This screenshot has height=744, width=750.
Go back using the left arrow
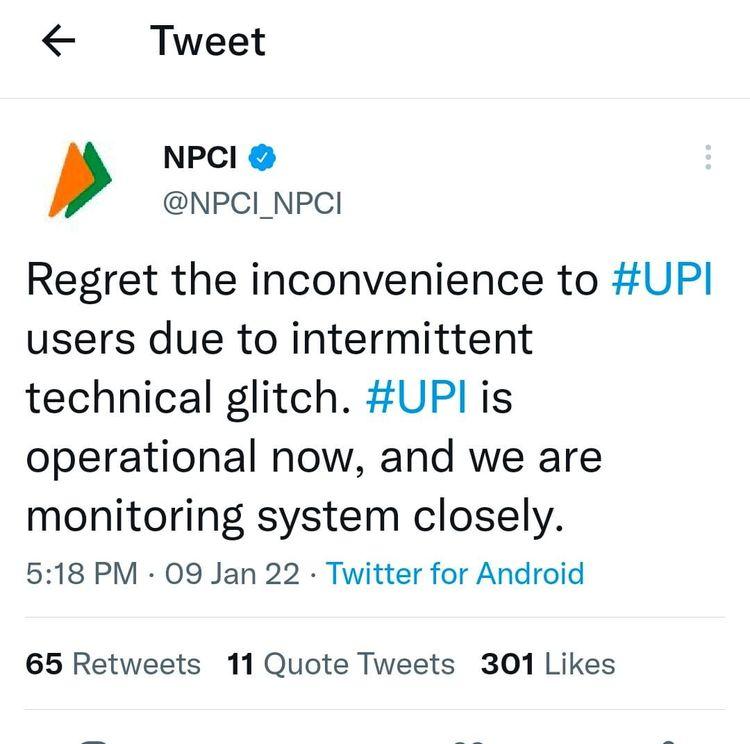click(x=61, y=42)
